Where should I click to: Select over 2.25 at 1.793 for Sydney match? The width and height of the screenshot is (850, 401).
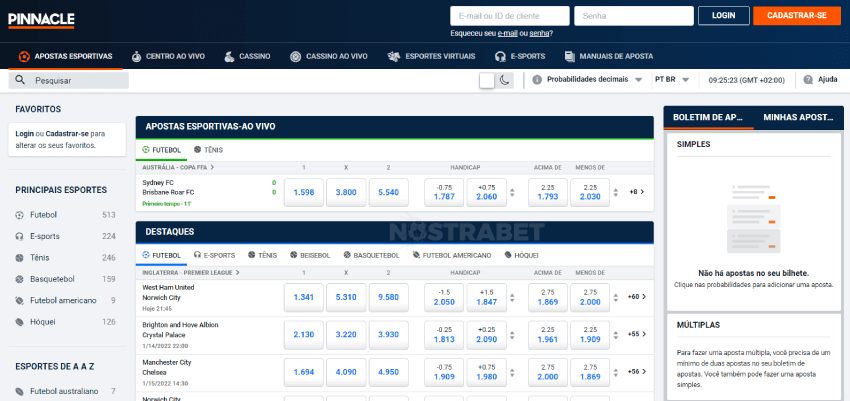click(x=548, y=192)
